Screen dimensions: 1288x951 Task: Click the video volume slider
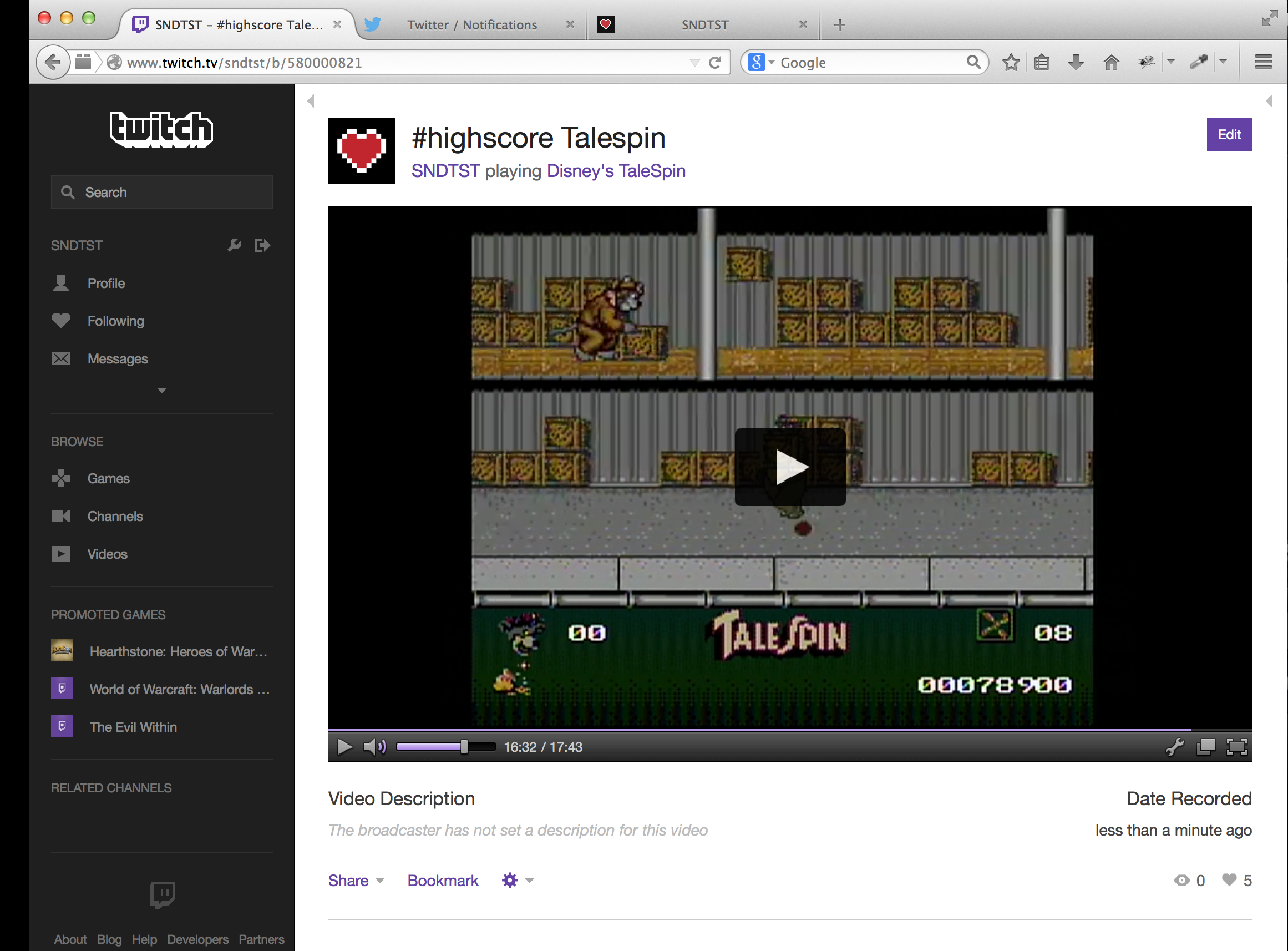coord(445,747)
